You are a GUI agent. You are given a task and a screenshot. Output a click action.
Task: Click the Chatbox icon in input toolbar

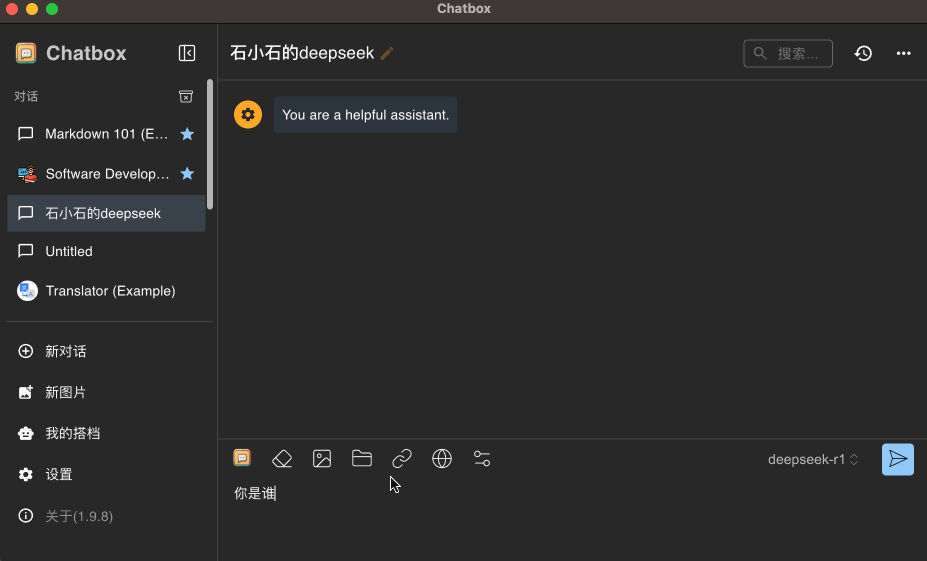242,458
